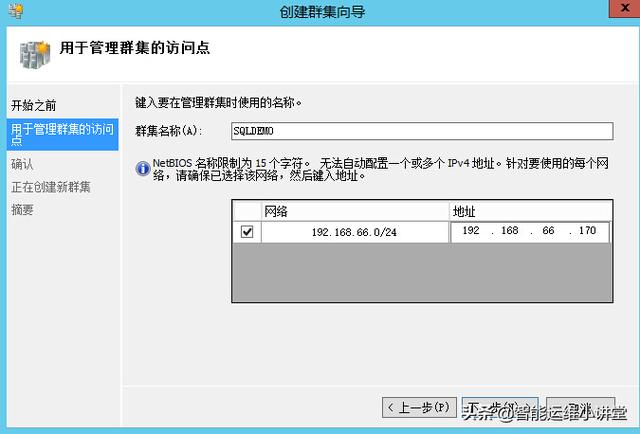Image resolution: width=640 pixels, height=434 pixels.
Task: Focus the 群集名称 input containing SQLDEMO
Action: click(x=422, y=131)
